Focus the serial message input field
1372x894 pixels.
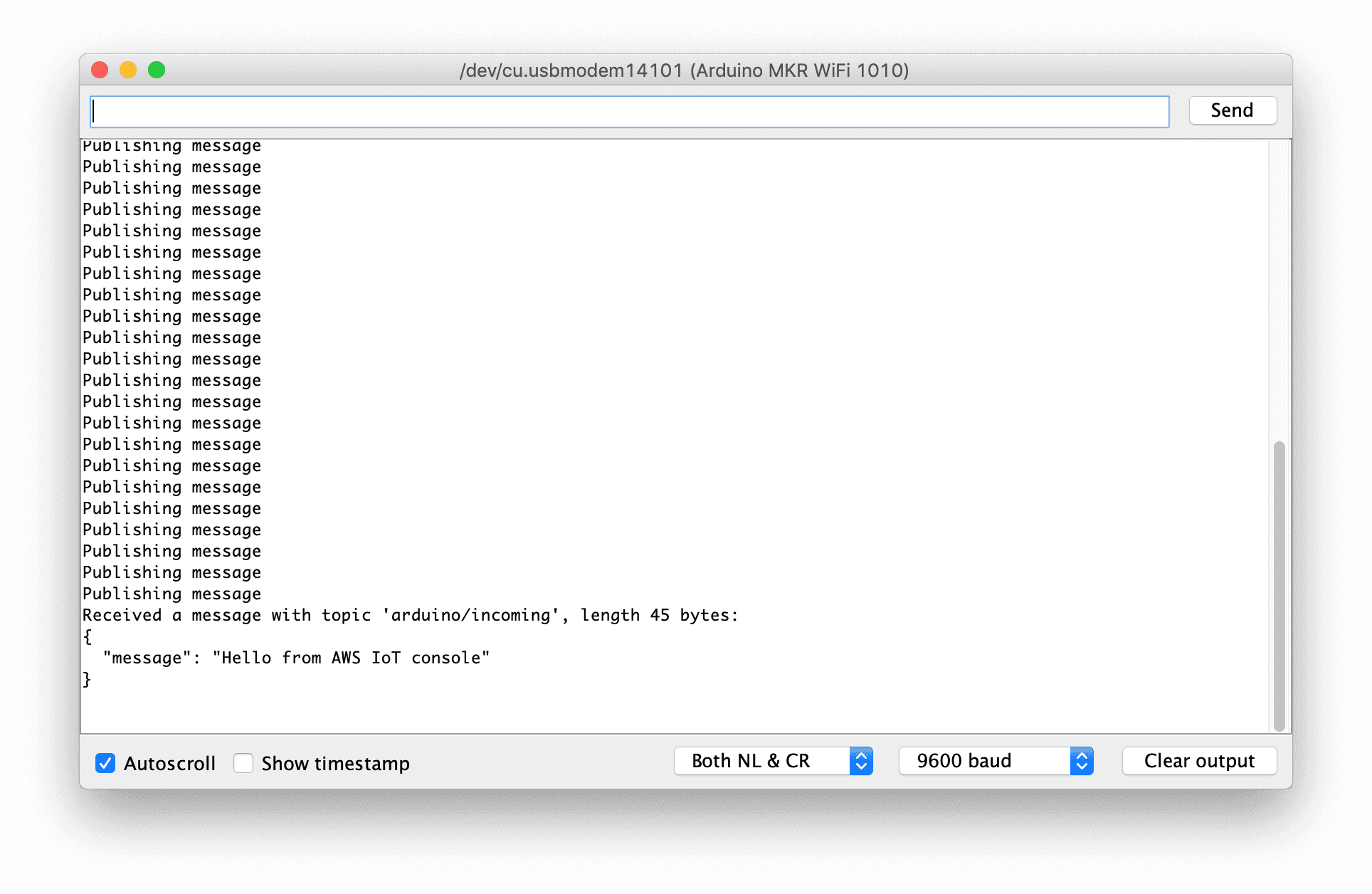click(x=629, y=112)
